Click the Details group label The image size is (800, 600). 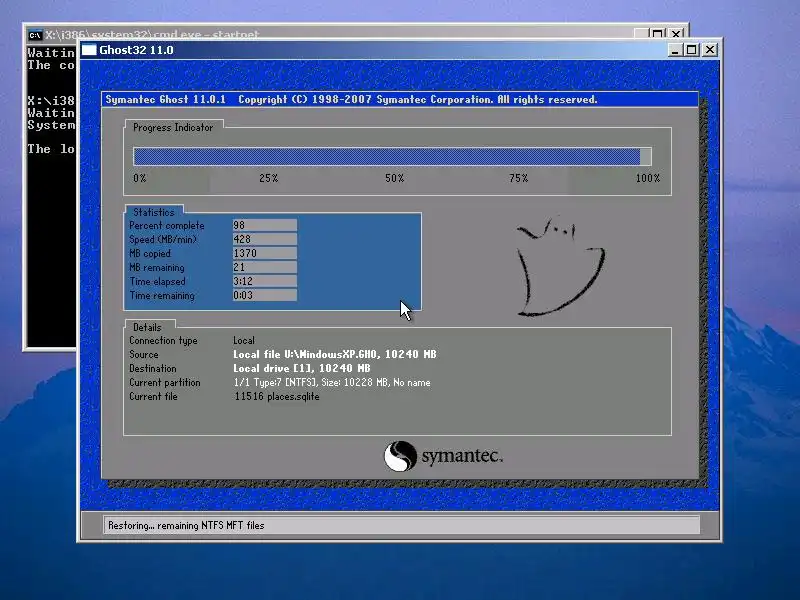147,327
